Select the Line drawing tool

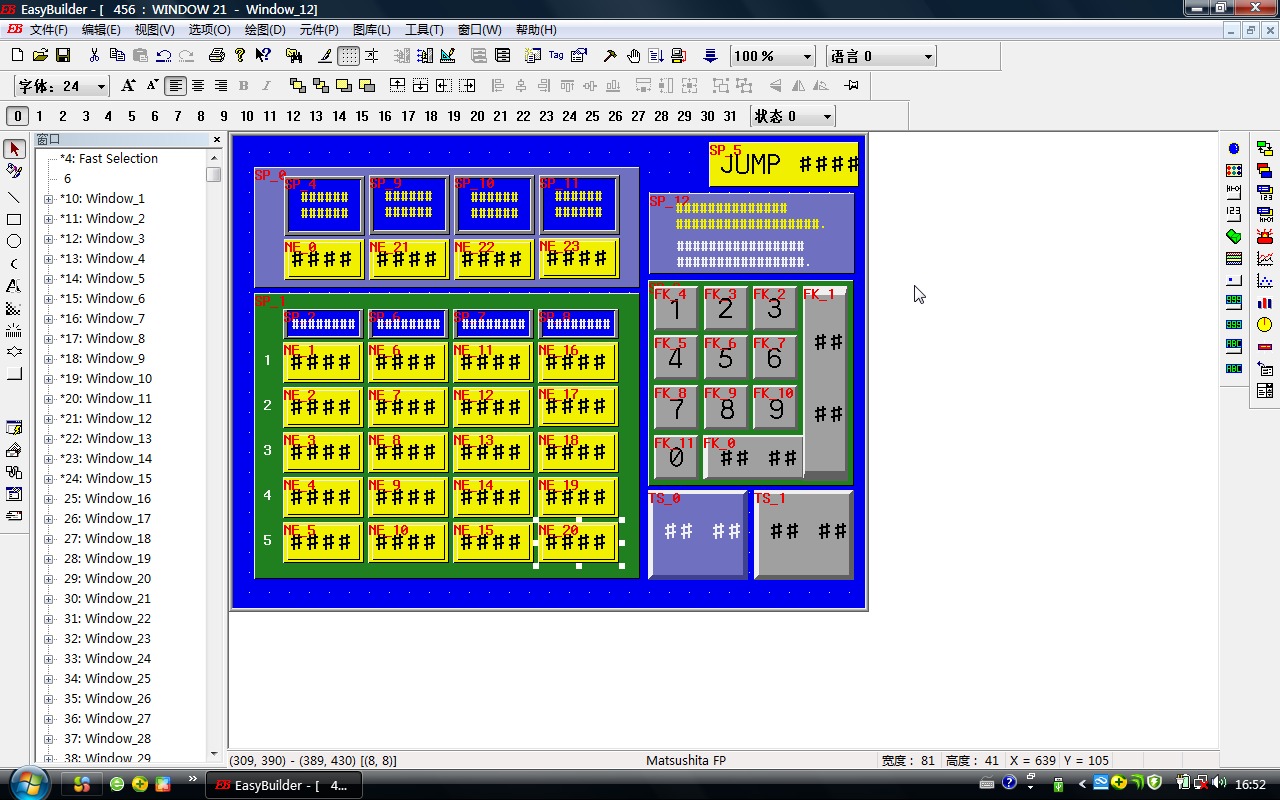(x=14, y=197)
